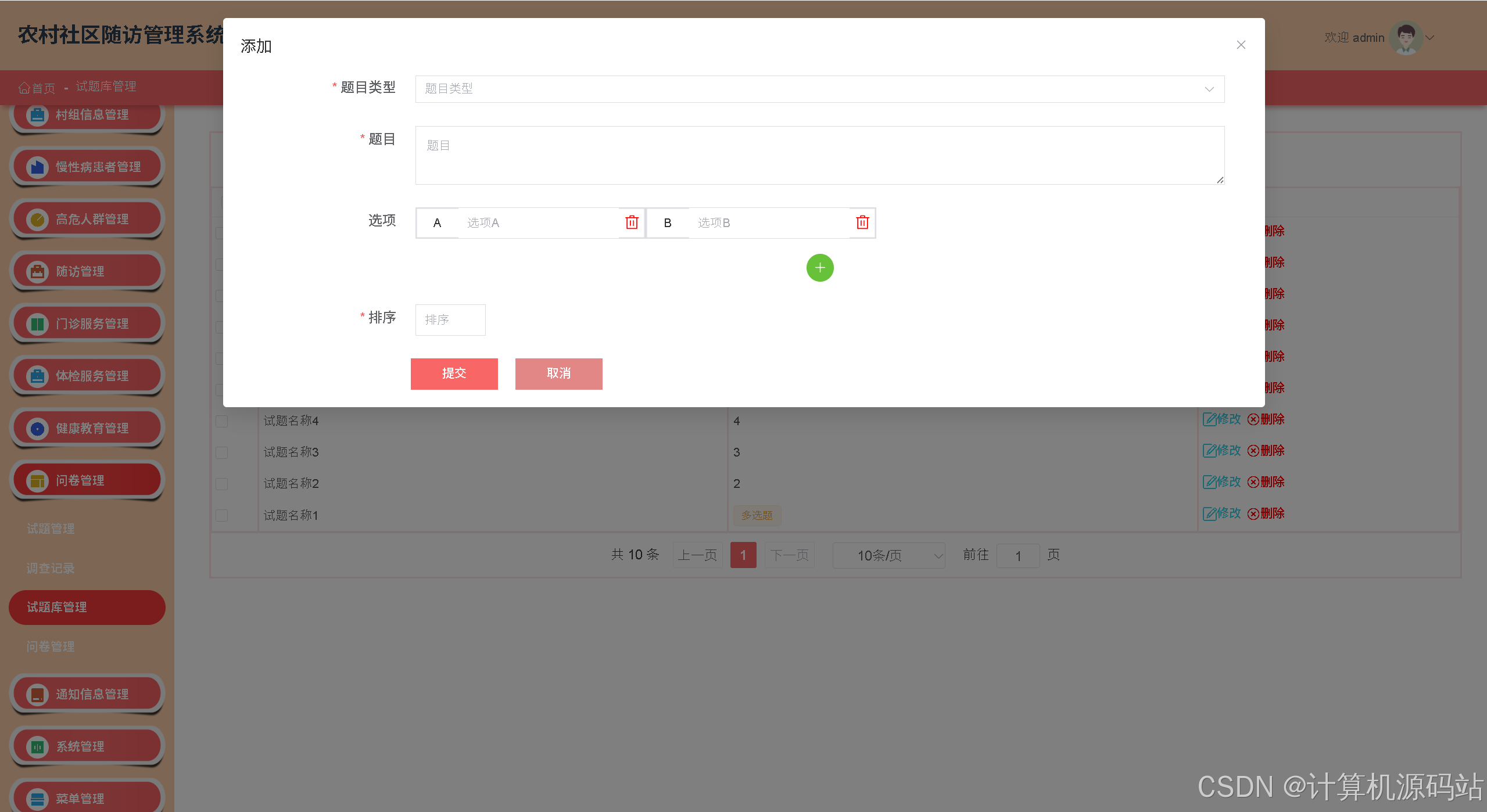Click the 体检服务管理 sidebar icon
The image size is (1487, 812).
[x=37, y=376]
